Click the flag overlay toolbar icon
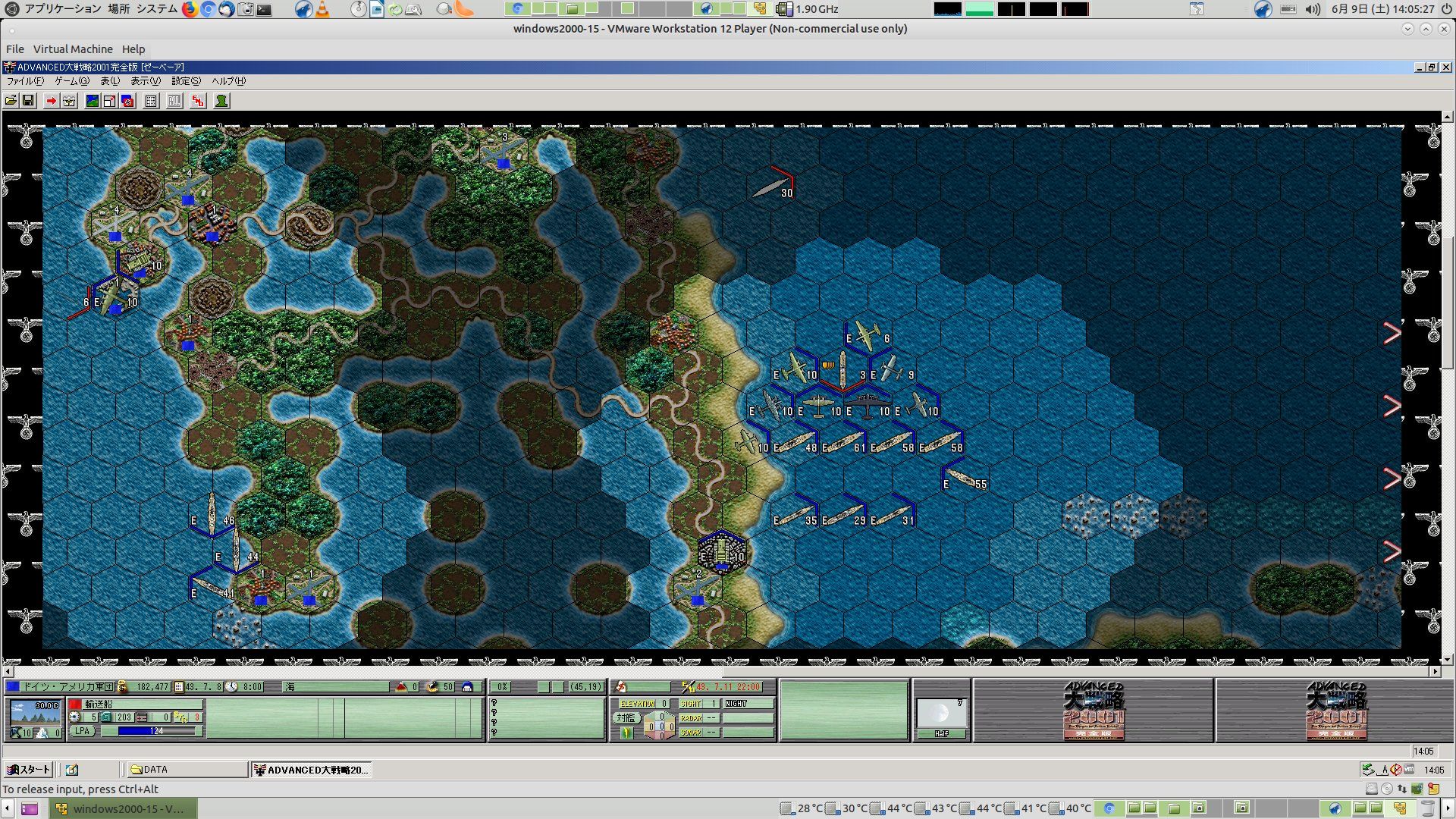Screen dimensions: 1456x819 [127, 101]
